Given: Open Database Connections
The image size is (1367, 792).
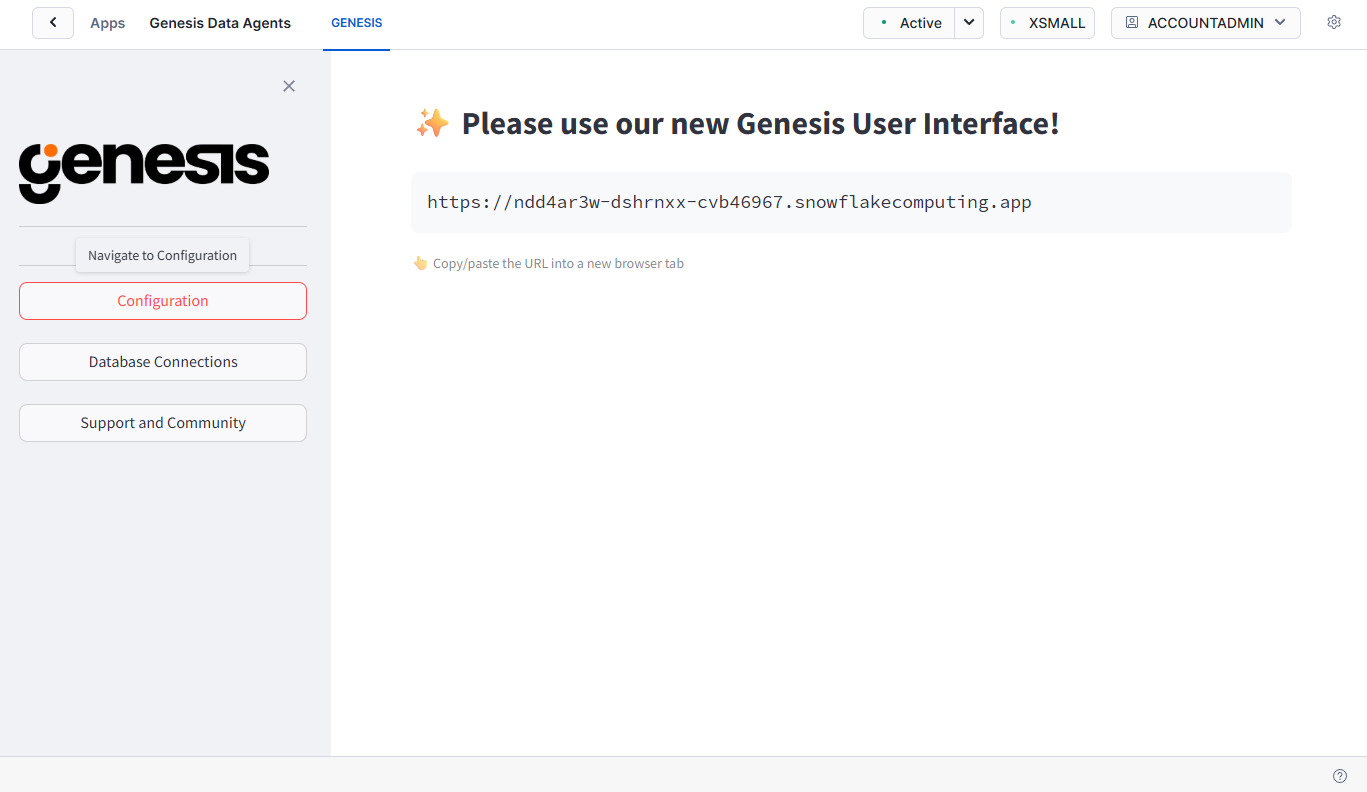Looking at the screenshot, I should tap(163, 362).
